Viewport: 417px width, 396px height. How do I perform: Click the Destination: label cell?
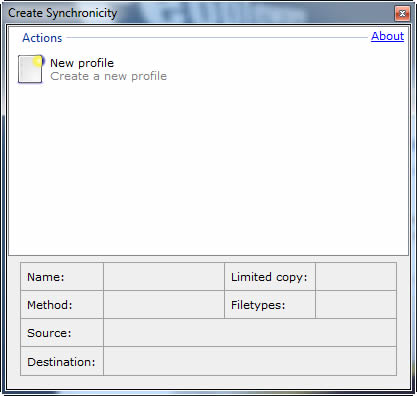62,361
